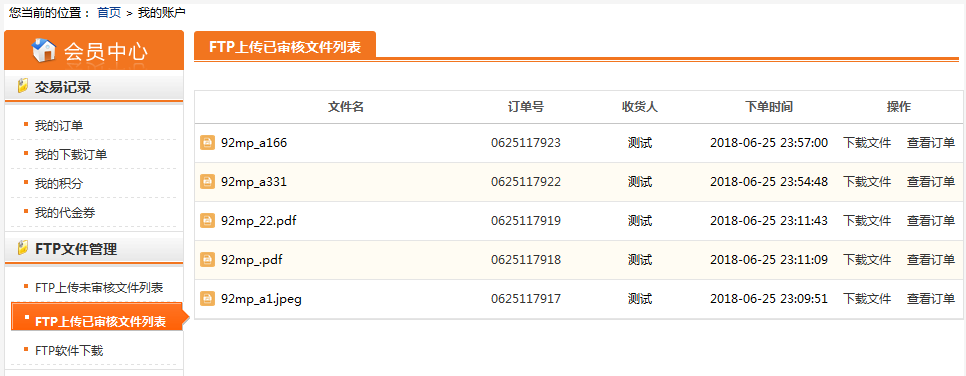The image size is (966, 376).
Task: Open the 我的订单 sidebar item
Action: 59,126
